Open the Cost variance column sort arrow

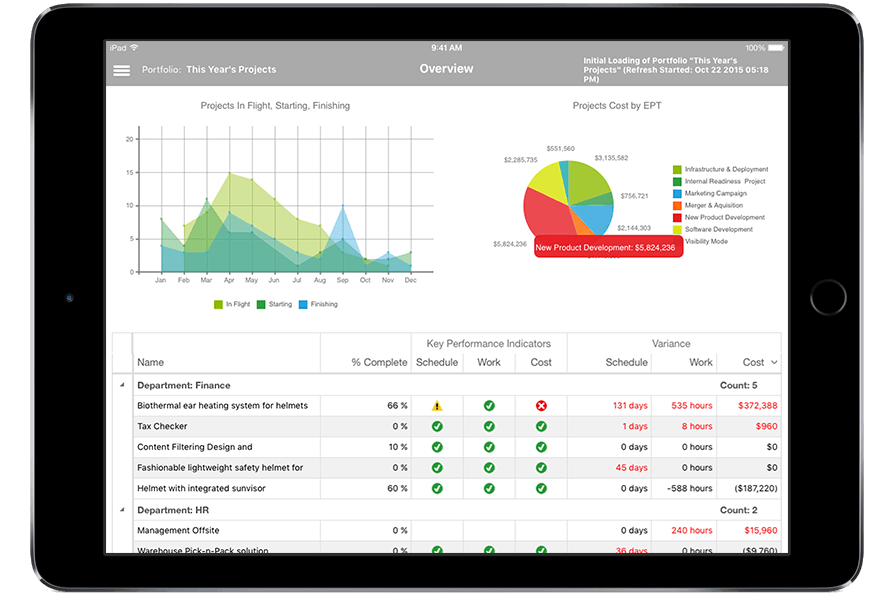[774, 362]
